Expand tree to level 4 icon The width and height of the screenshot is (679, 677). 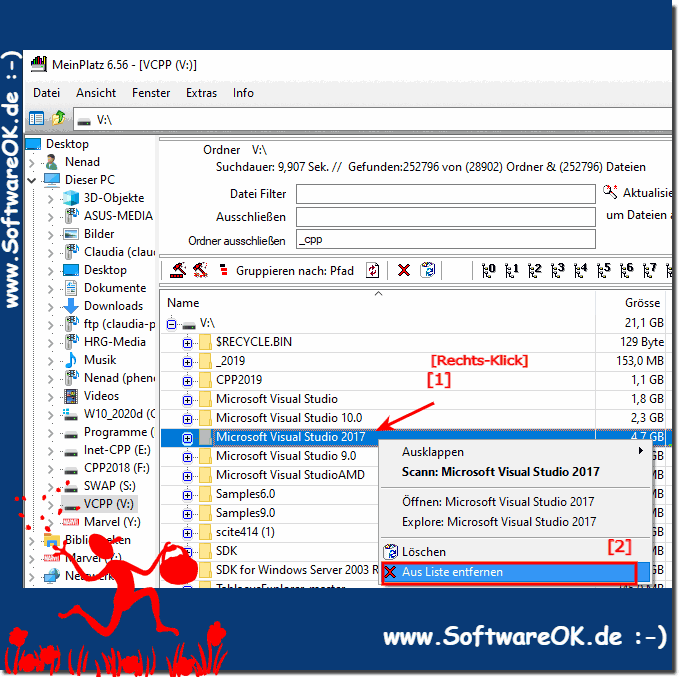581,270
